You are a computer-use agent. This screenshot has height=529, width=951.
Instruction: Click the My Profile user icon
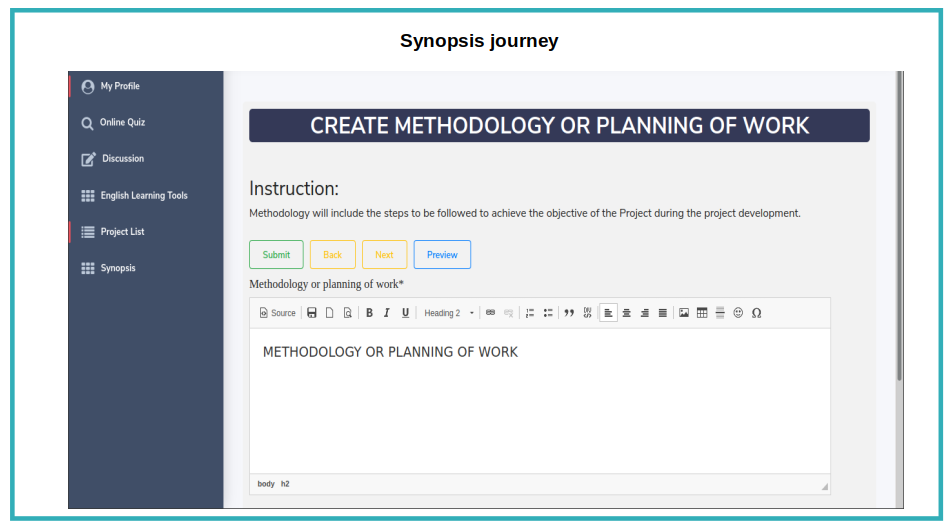point(88,87)
